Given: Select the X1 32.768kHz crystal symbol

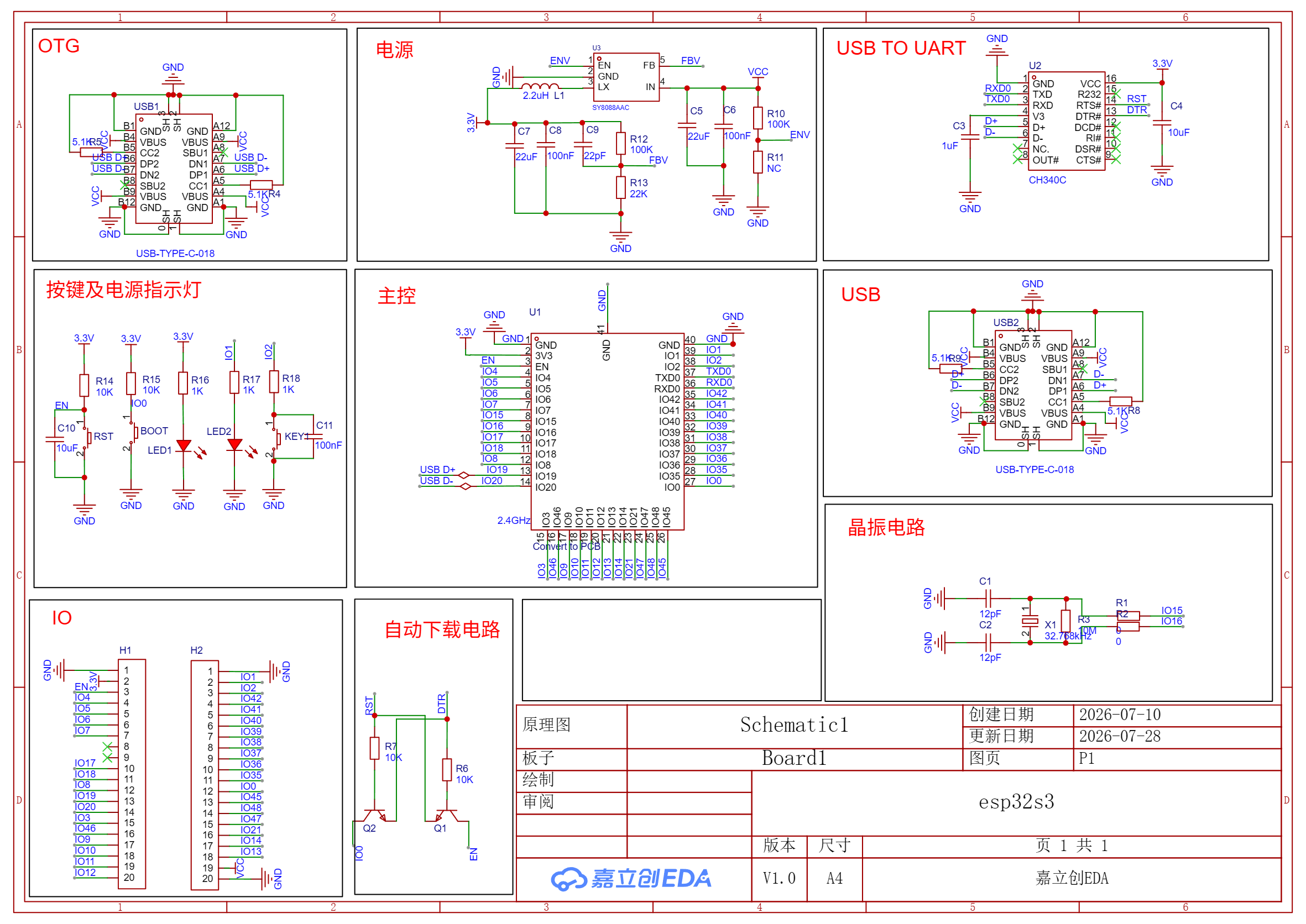Looking at the screenshot, I should (1030, 621).
